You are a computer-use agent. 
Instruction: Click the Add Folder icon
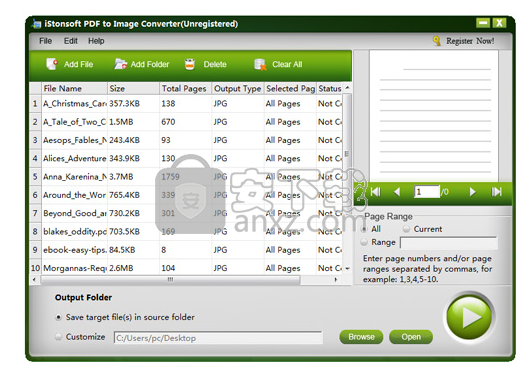click(120, 64)
